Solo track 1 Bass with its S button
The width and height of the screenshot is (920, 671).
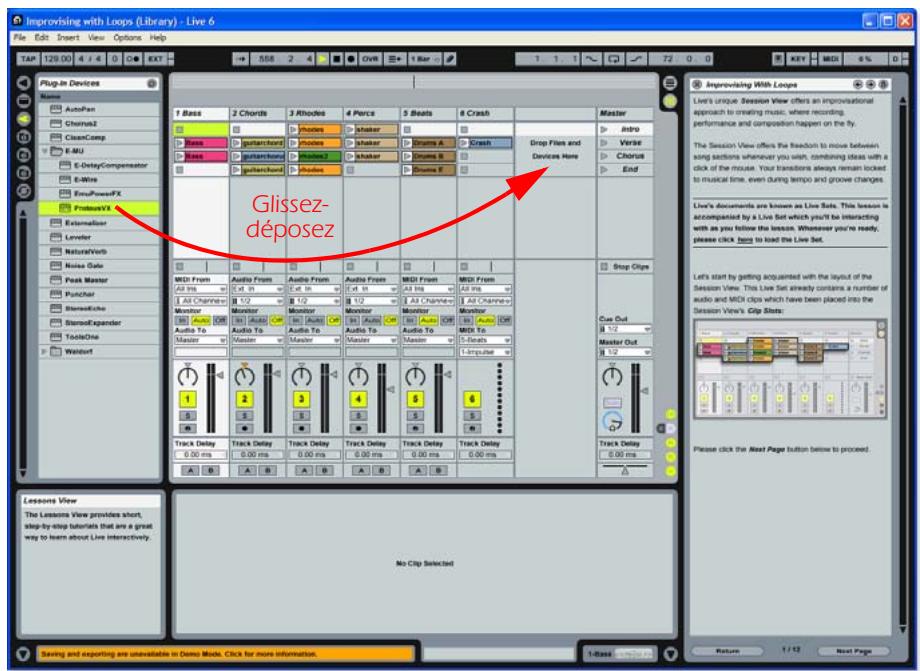coord(186,414)
